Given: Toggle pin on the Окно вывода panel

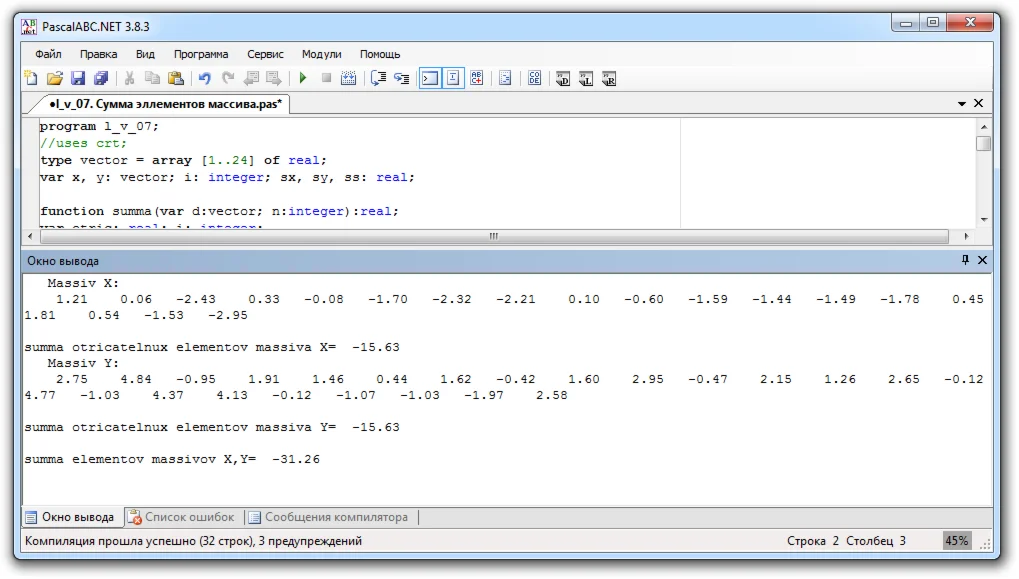Looking at the screenshot, I should point(965,260).
